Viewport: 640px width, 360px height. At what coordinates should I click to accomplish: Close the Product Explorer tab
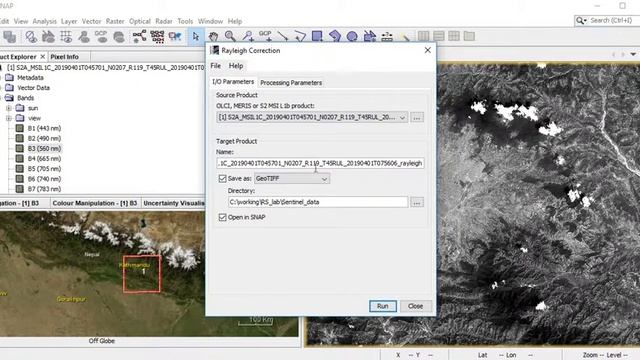pos(42,57)
